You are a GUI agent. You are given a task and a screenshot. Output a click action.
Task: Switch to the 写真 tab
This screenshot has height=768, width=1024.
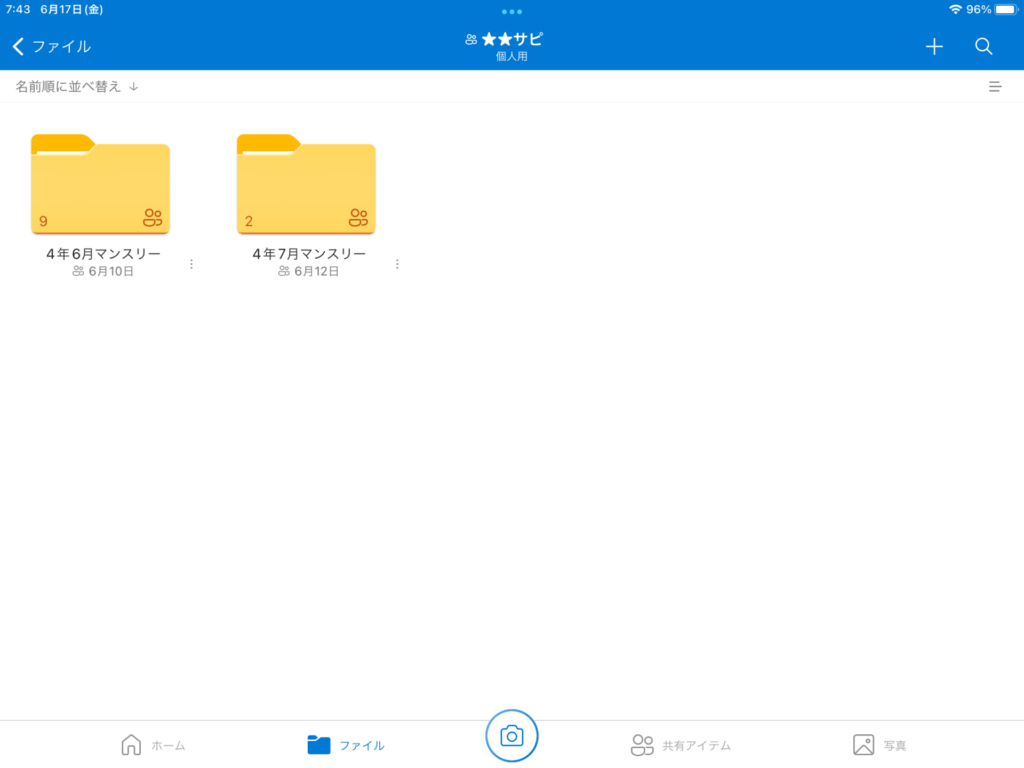point(879,744)
